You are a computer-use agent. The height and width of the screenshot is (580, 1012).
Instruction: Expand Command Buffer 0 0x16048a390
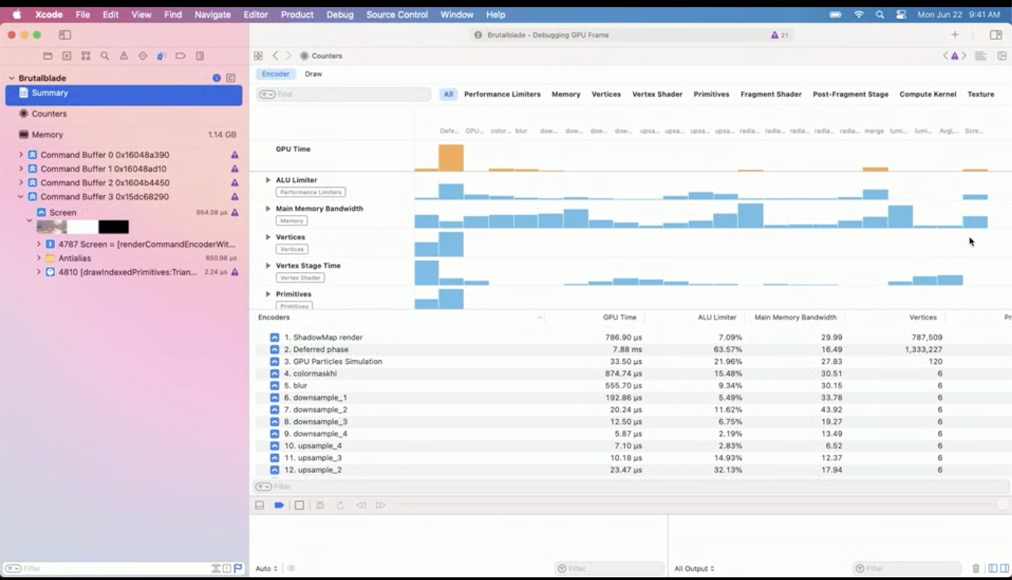[21, 155]
